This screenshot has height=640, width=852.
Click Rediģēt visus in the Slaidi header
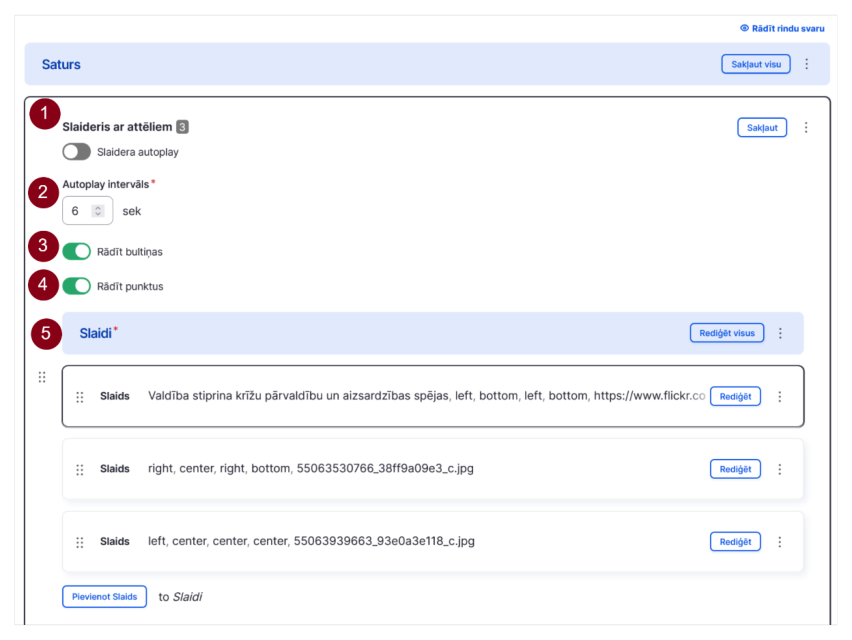coord(727,333)
